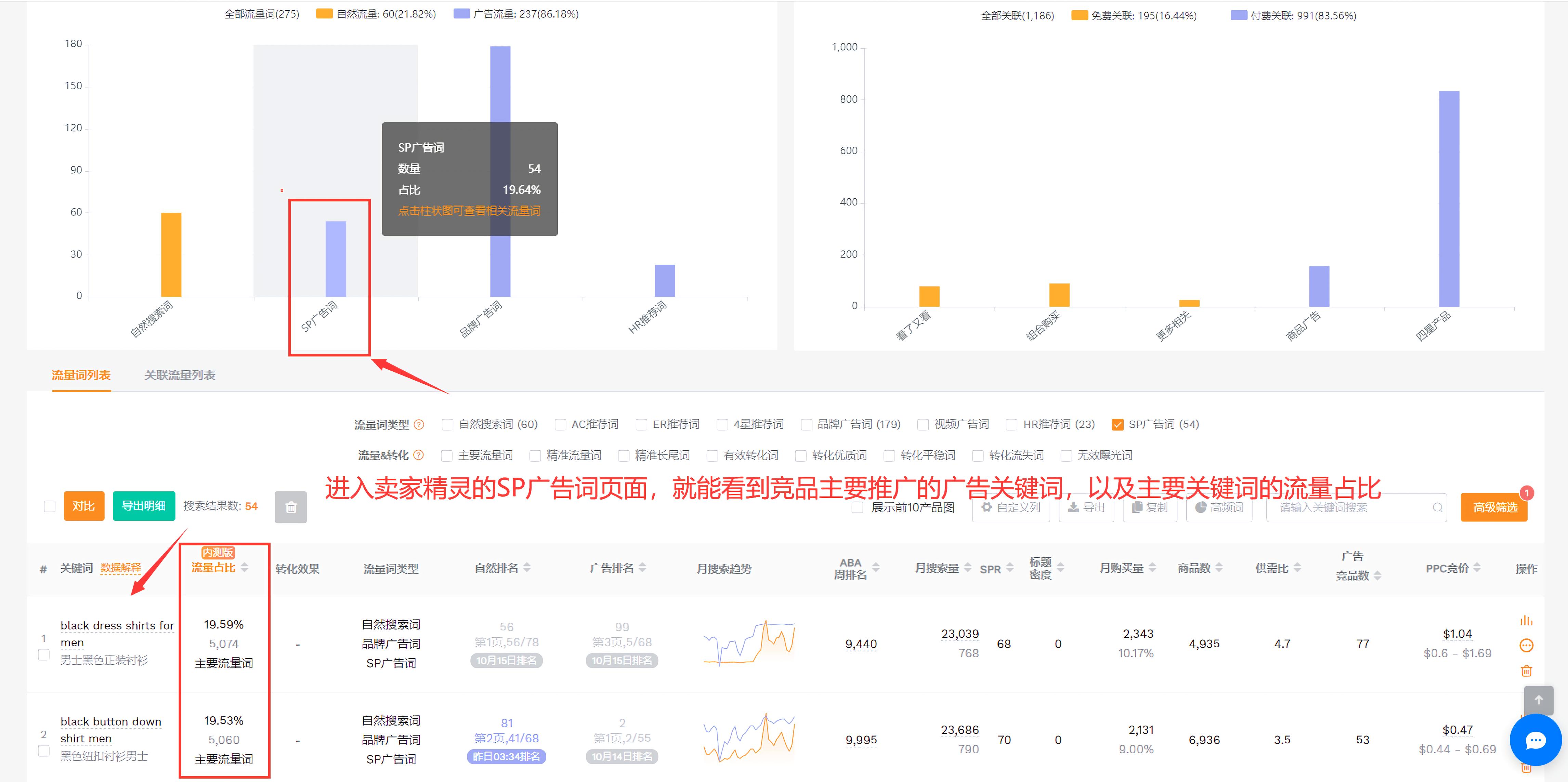Sort the table by 流量占比

click(x=244, y=568)
